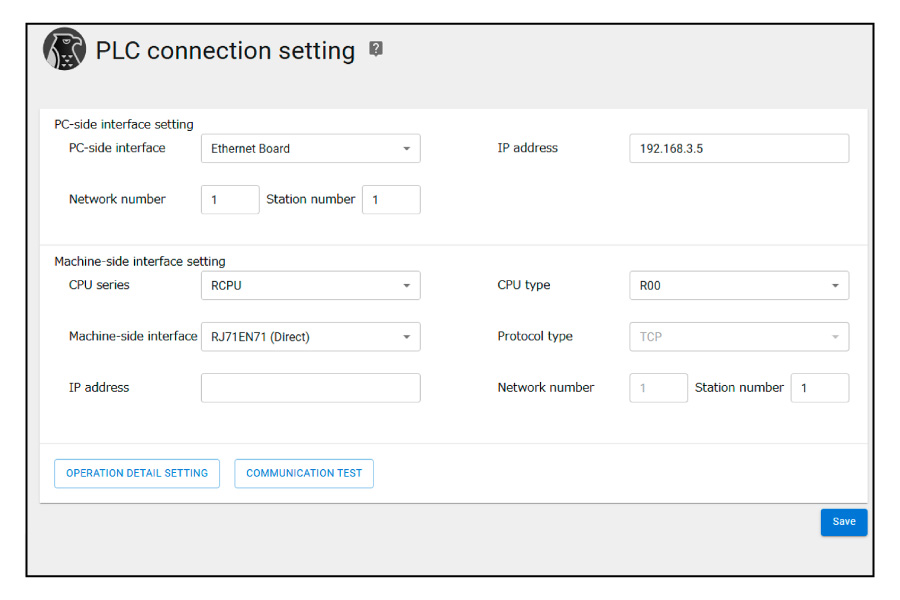Click the PC-side IP address field
Viewport: 900px width, 600px height.
point(738,149)
